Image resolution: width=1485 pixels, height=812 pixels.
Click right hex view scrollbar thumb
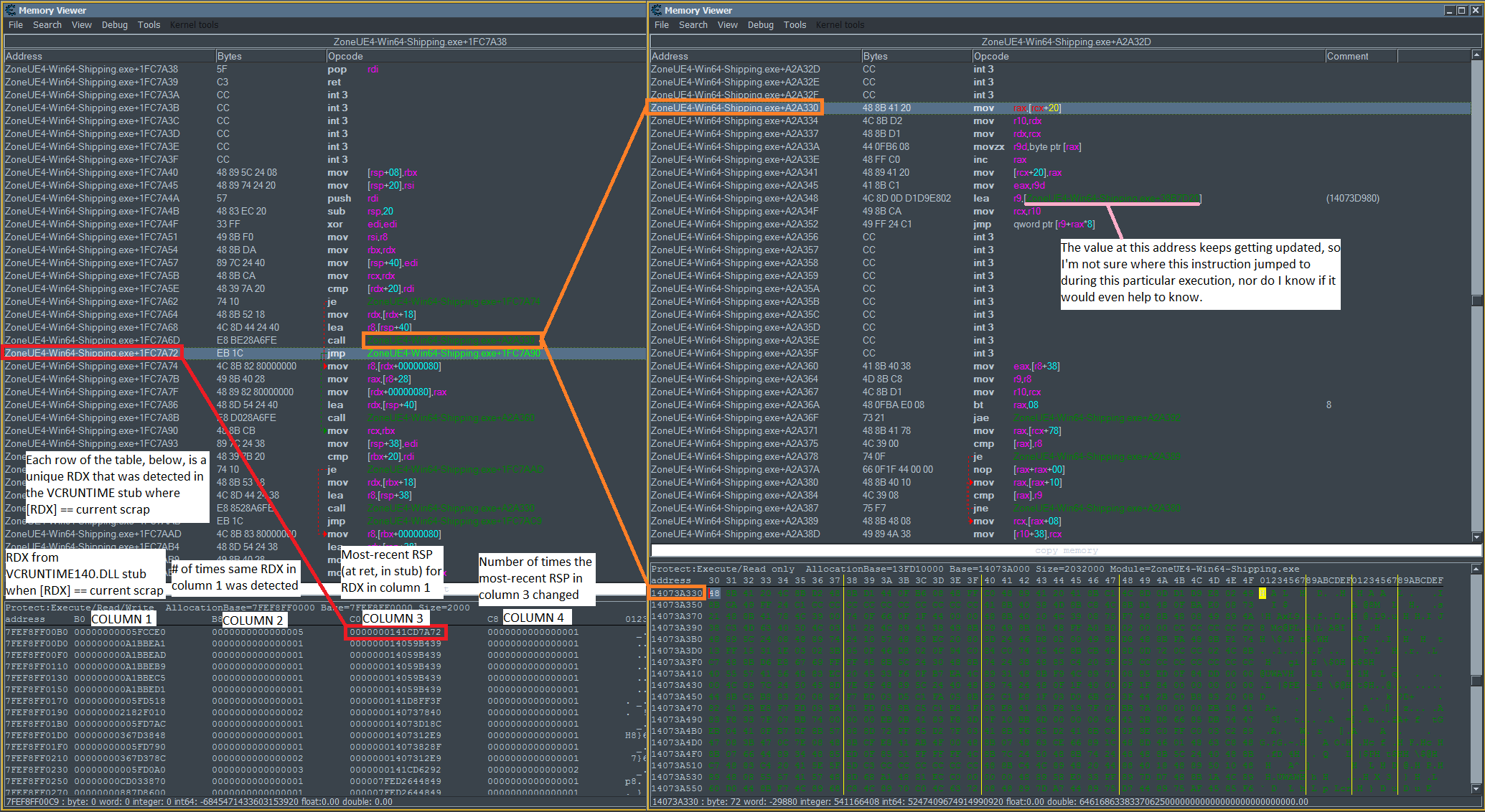(x=1476, y=681)
